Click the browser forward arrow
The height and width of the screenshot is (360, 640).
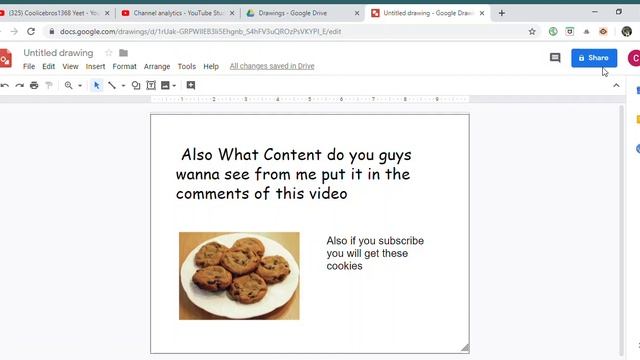click(14, 31)
